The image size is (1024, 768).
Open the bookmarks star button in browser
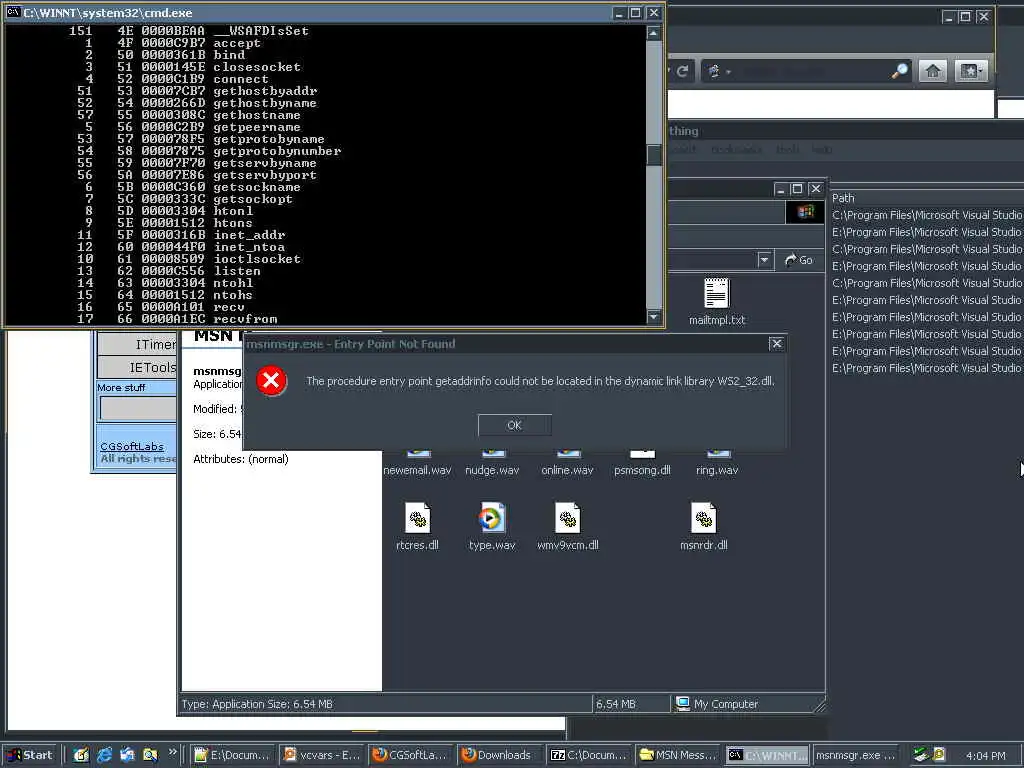[x=970, y=71]
